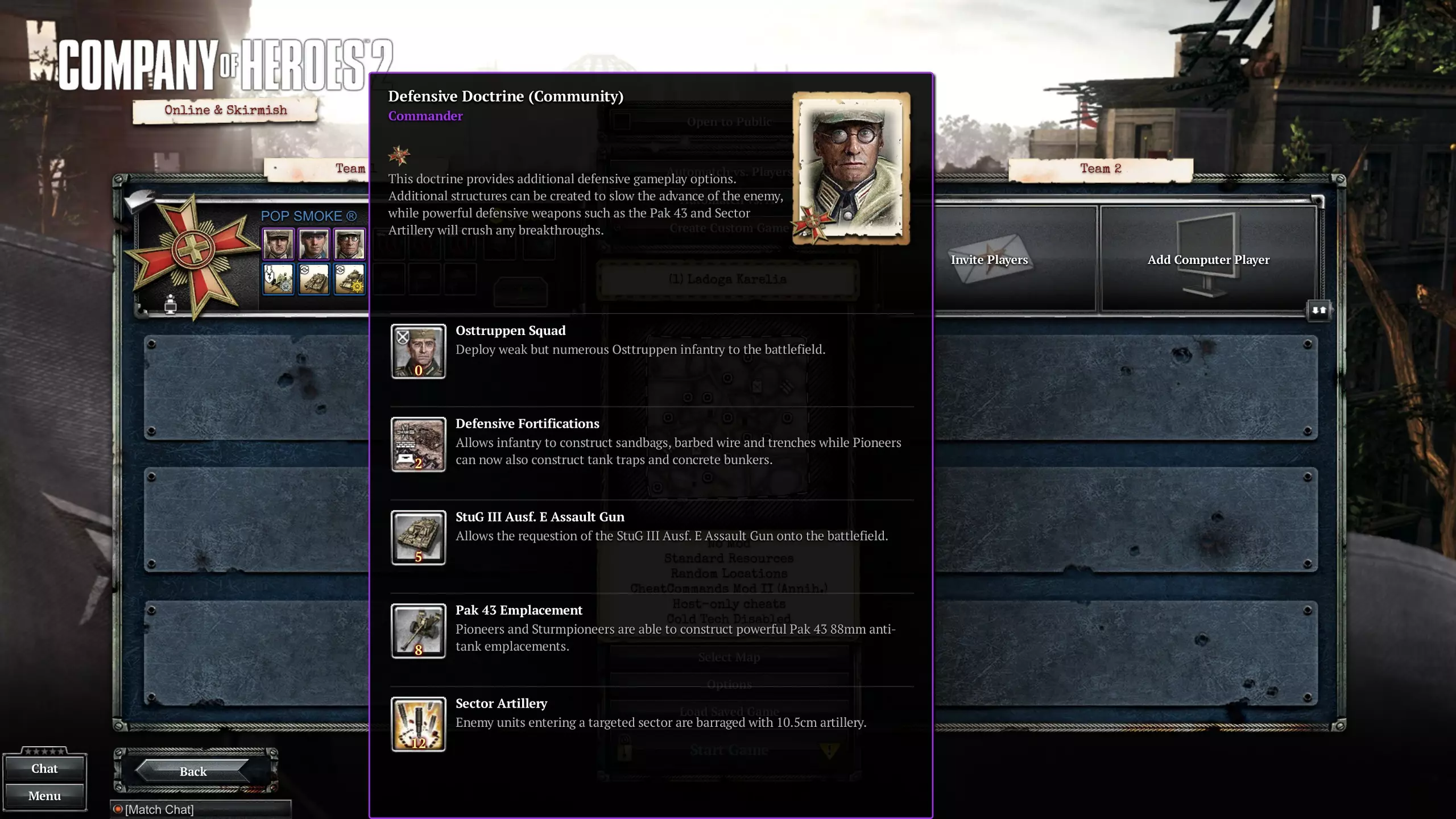Viewport: 1456px width, 819px height.
Task: Select the Pak 43 Emplacement icon
Action: pos(418,631)
